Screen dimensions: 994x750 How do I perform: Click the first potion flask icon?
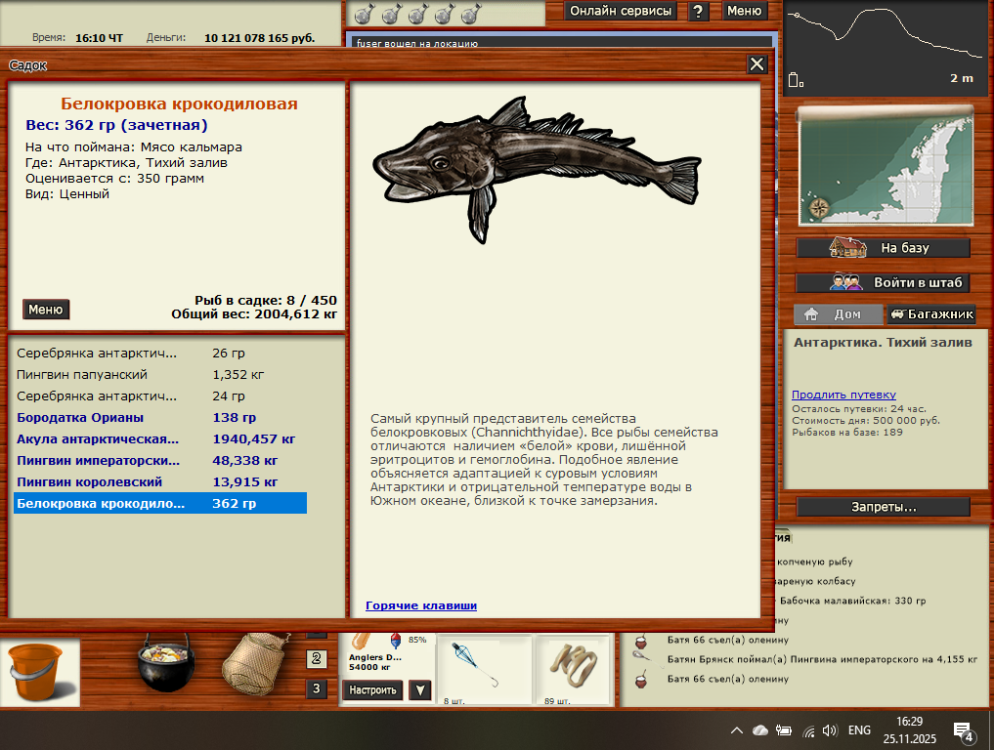(x=363, y=14)
